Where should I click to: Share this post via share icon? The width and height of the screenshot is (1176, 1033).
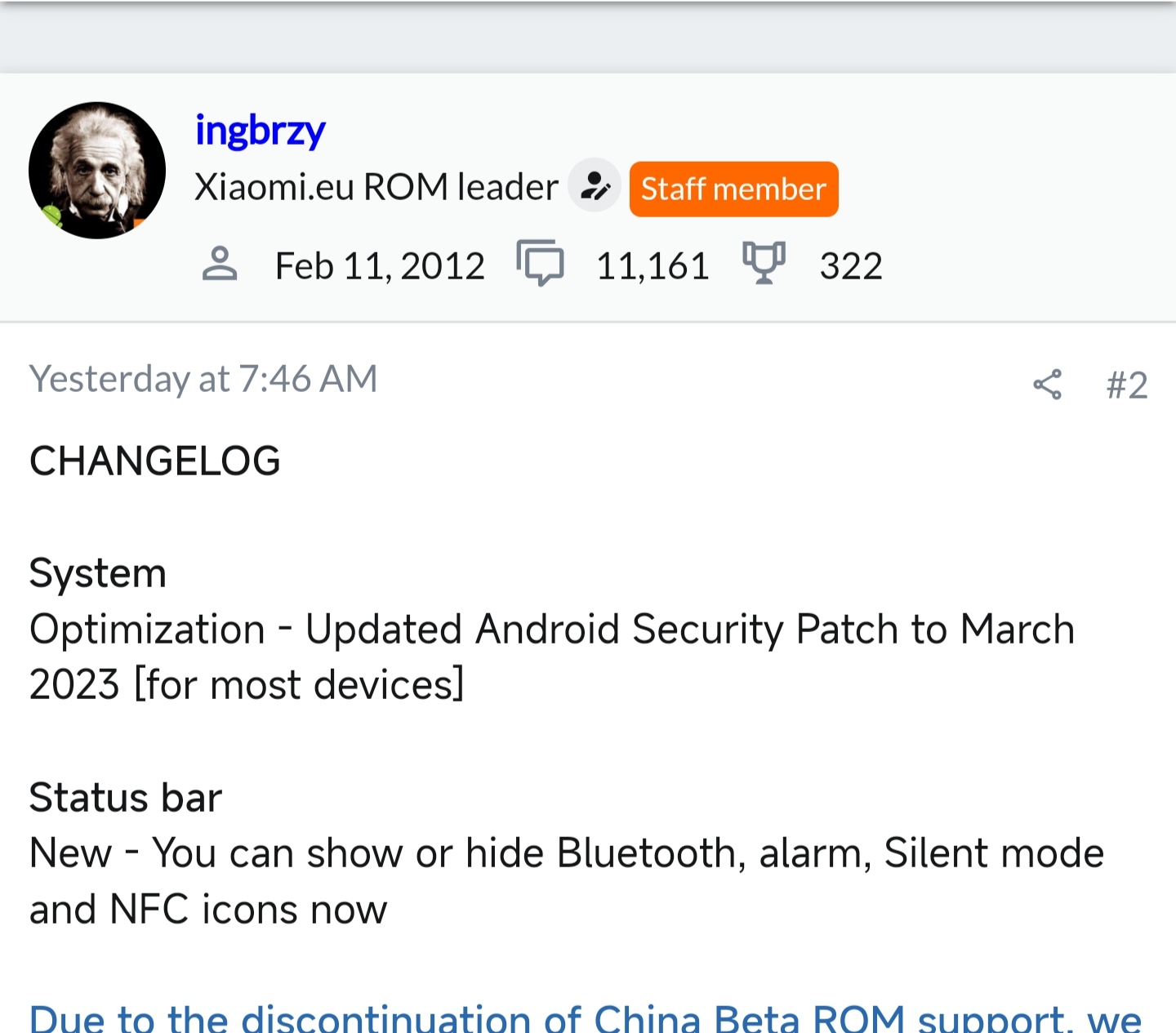pyautogui.click(x=1048, y=384)
